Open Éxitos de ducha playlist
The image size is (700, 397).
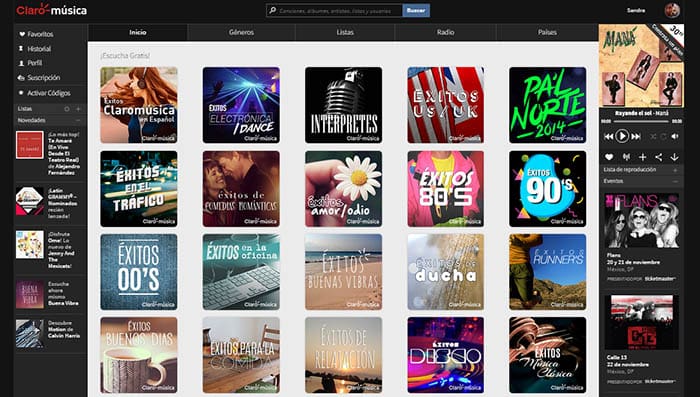446,272
